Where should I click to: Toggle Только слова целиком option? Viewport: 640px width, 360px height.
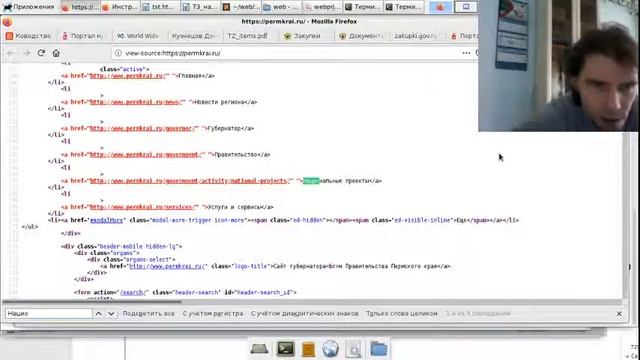click(402, 313)
